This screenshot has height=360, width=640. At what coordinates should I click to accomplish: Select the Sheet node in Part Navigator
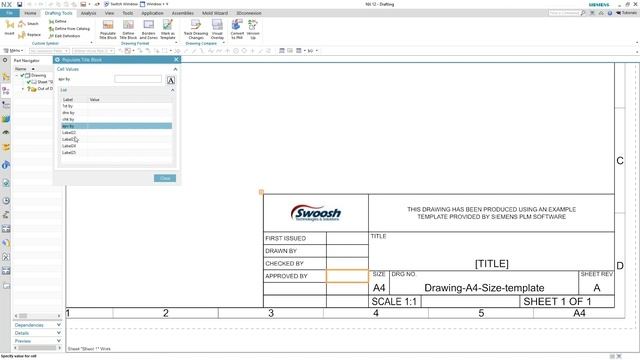[40, 82]
